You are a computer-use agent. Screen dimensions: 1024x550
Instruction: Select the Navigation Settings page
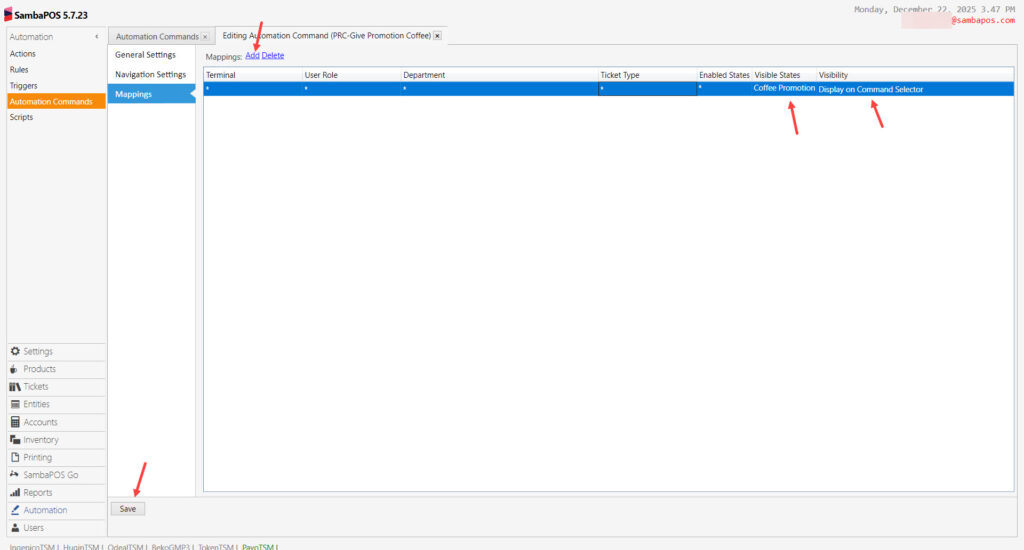150,75
